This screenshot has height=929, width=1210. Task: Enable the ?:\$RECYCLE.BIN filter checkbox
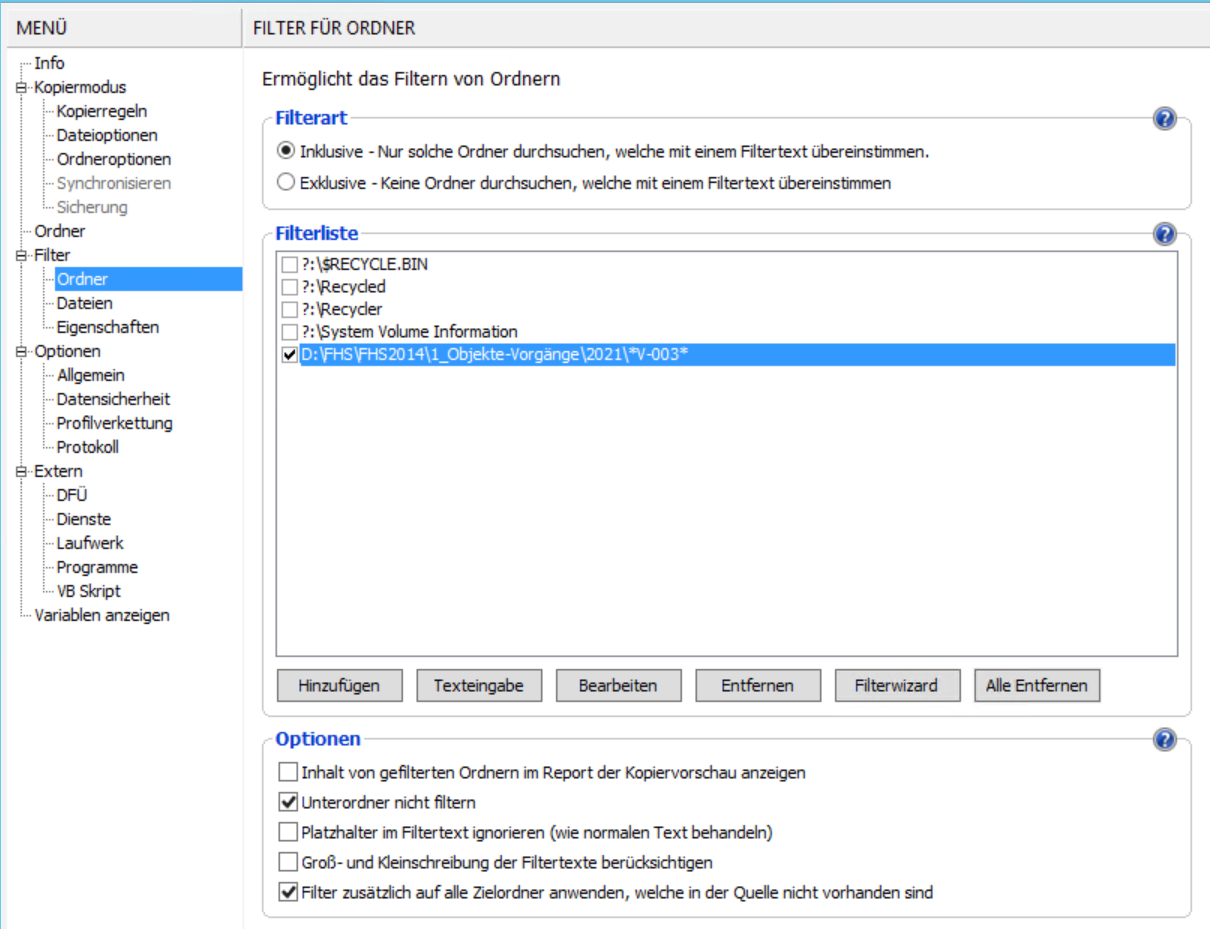click(x=289, y=265)
